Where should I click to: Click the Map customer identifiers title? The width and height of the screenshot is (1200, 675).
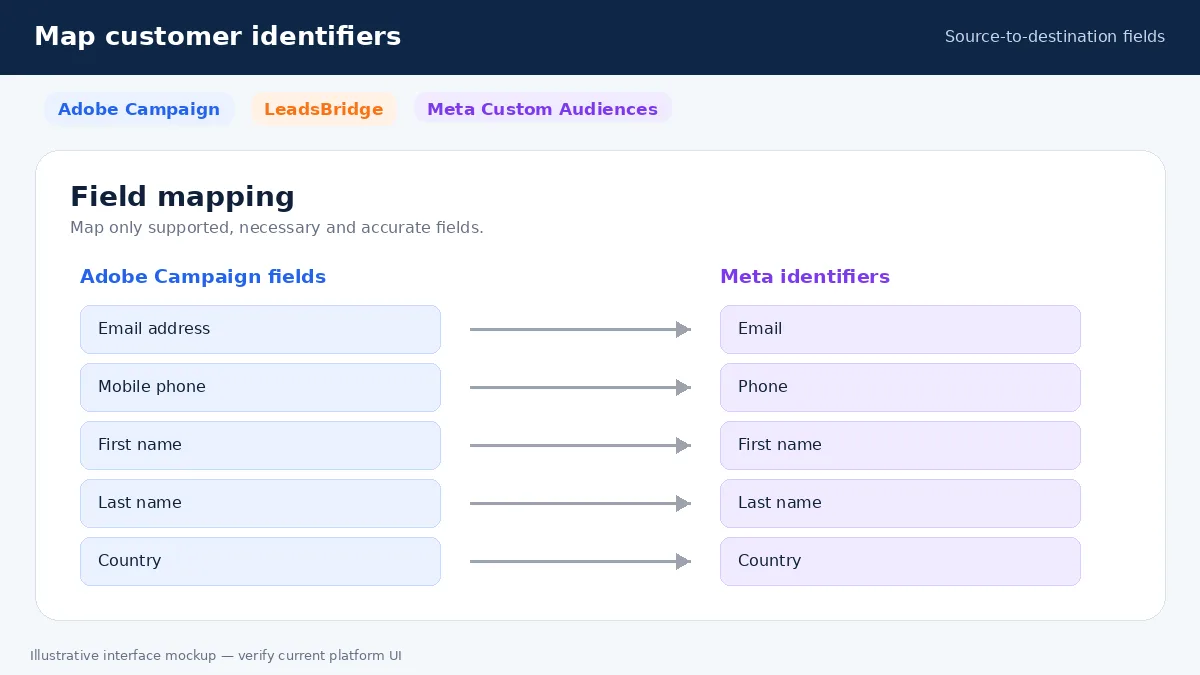click(217, 37)
